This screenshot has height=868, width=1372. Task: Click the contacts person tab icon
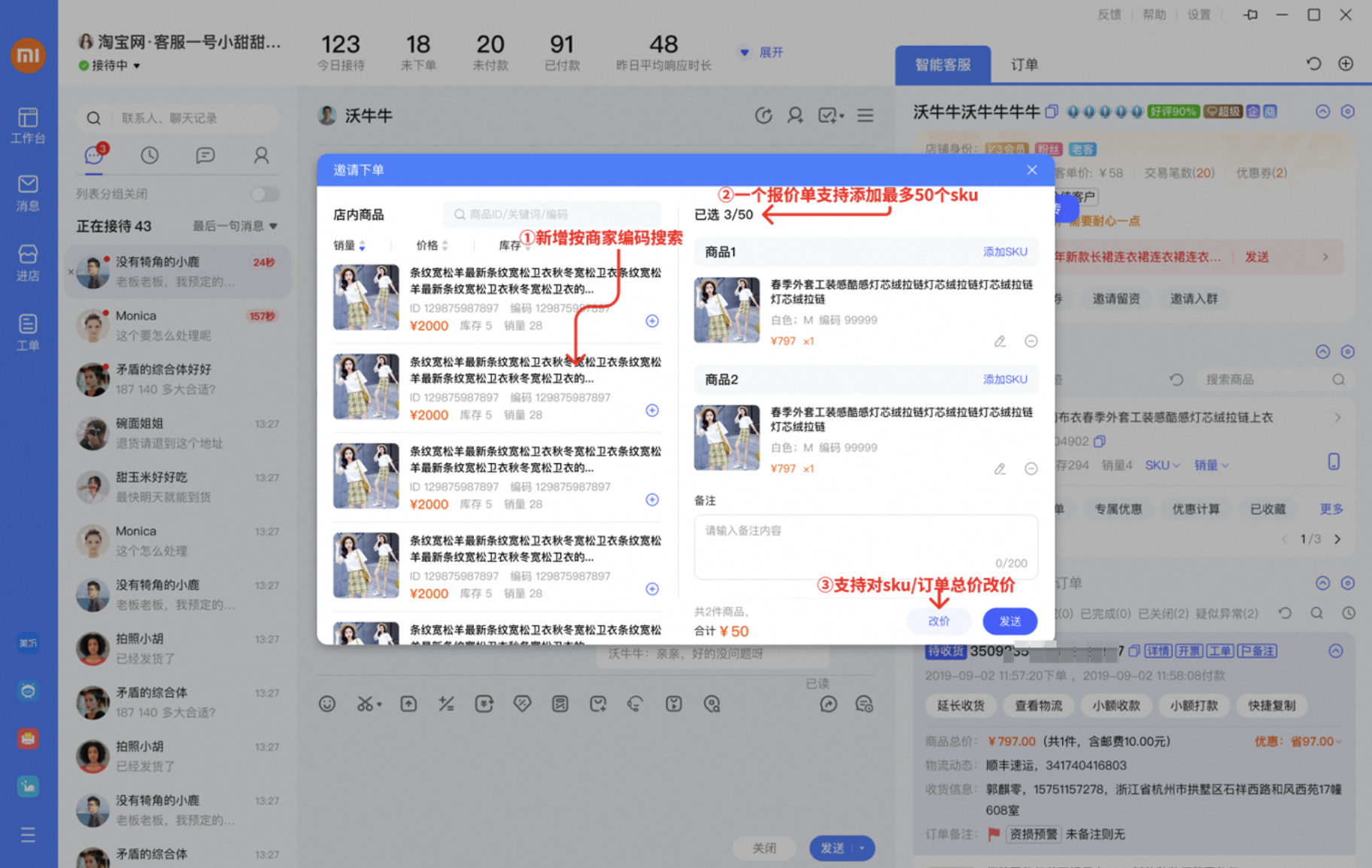261,156
